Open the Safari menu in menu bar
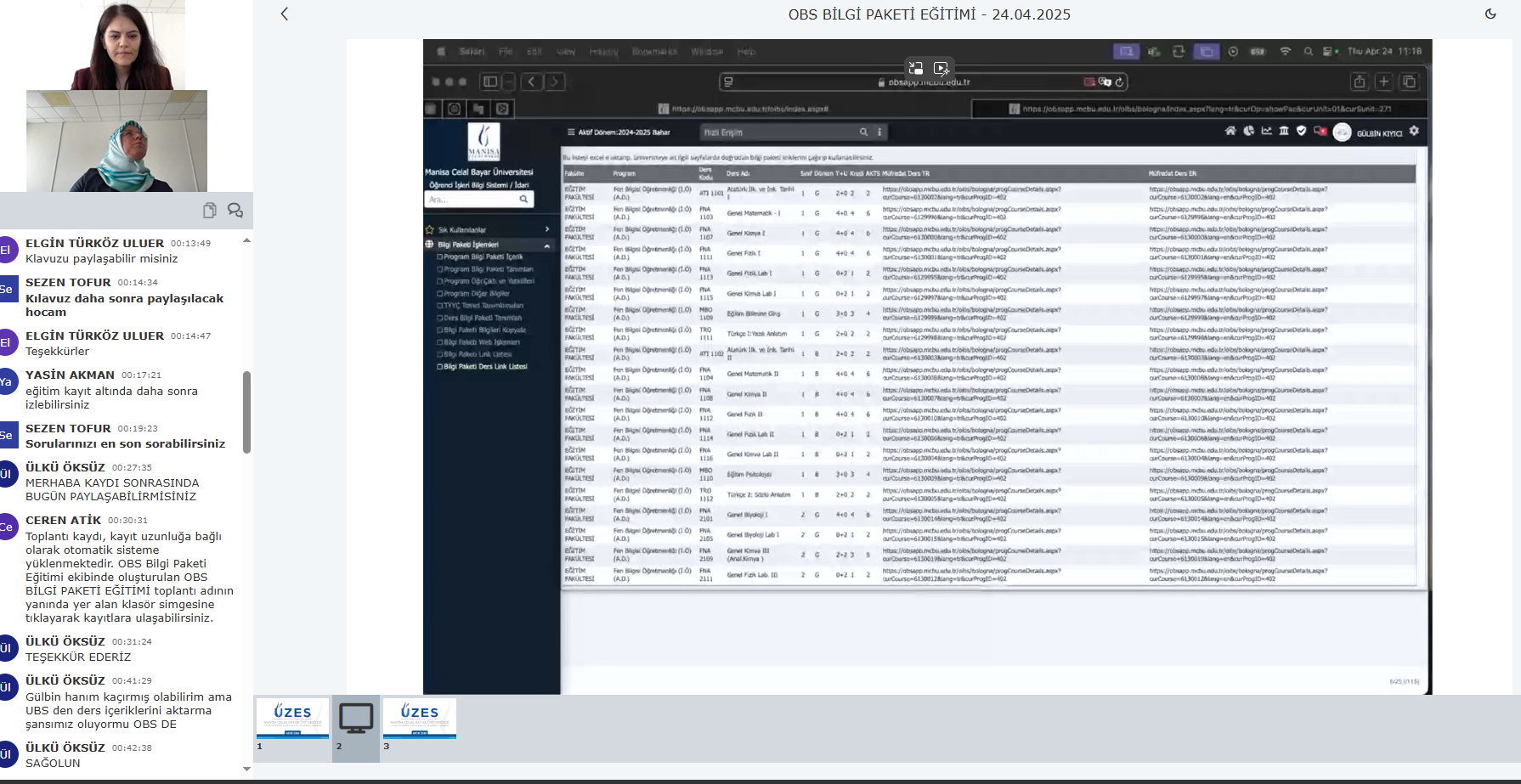Viewport: 1521px width, 784px height. (x=472, y=51)
